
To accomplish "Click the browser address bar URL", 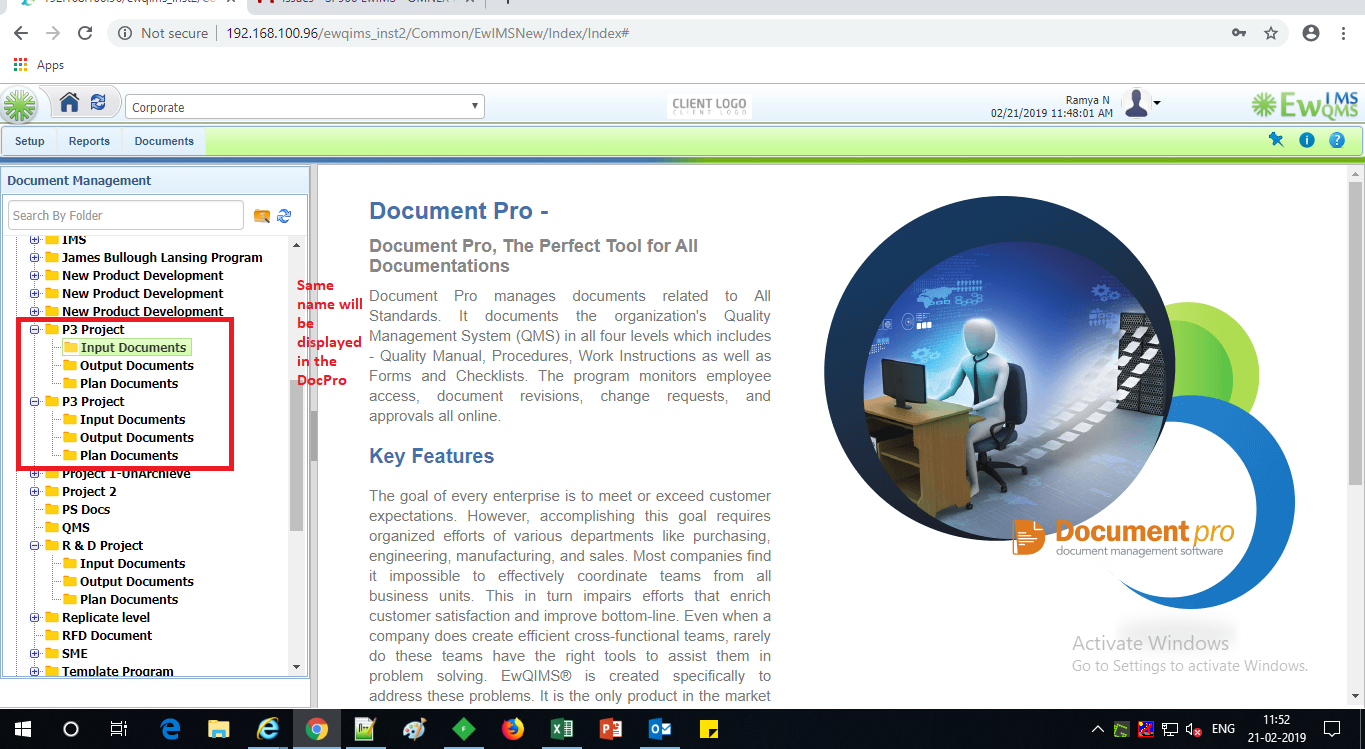I will 427,33.
